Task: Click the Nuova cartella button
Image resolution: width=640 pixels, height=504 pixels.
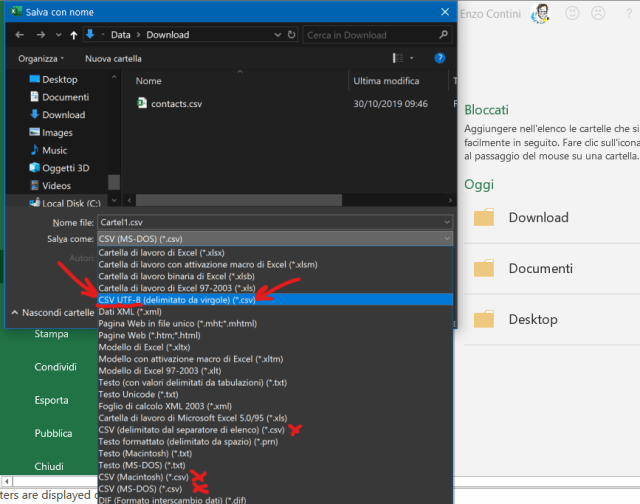Action: click(x=113, y=59)
